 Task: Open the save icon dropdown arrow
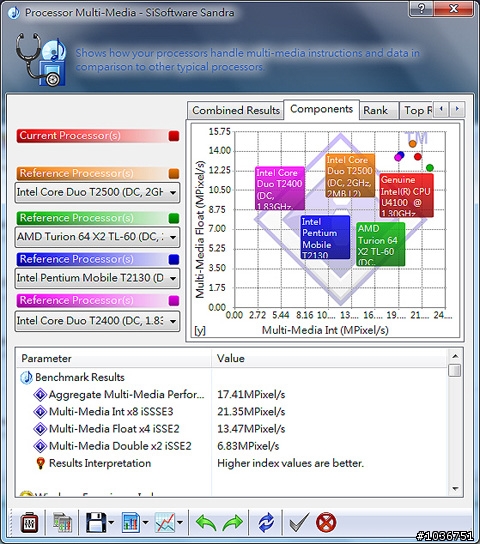click(111, 522)
